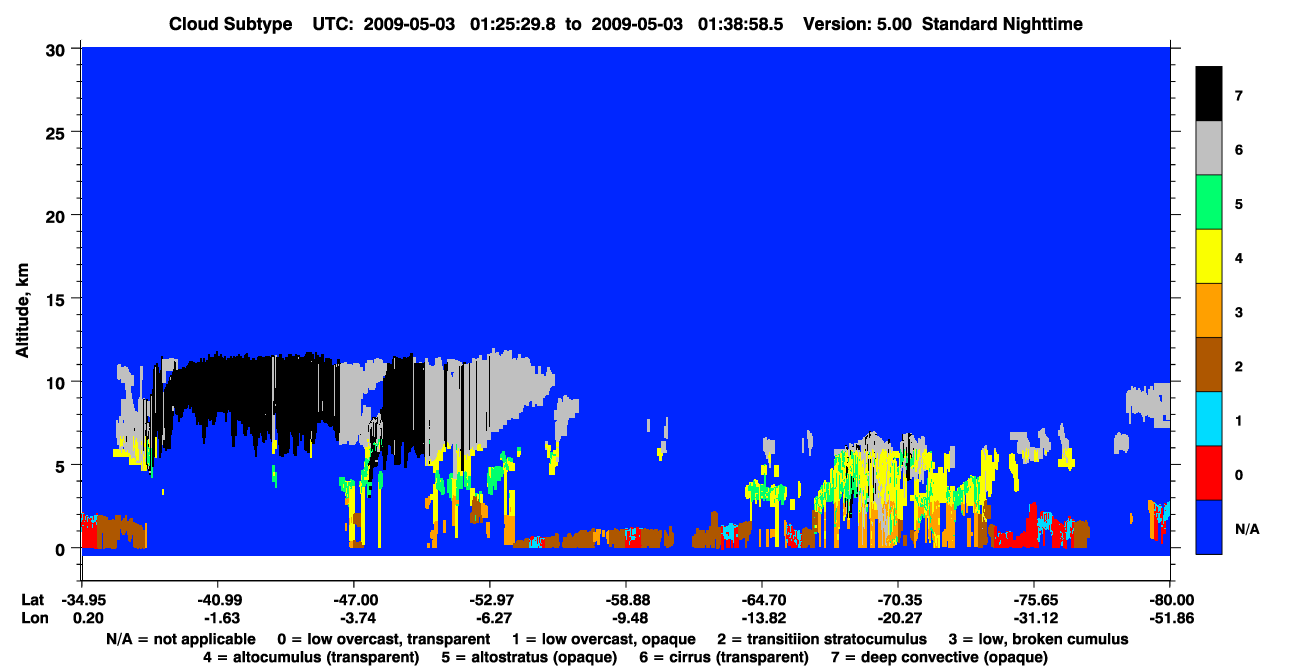Click the orange swatch labeled 3

pyautogui.click(x=1209, y=311)
